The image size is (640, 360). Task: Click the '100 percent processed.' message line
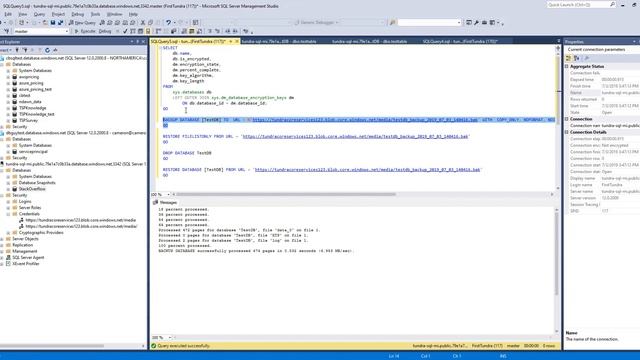(x=184, y=246)
